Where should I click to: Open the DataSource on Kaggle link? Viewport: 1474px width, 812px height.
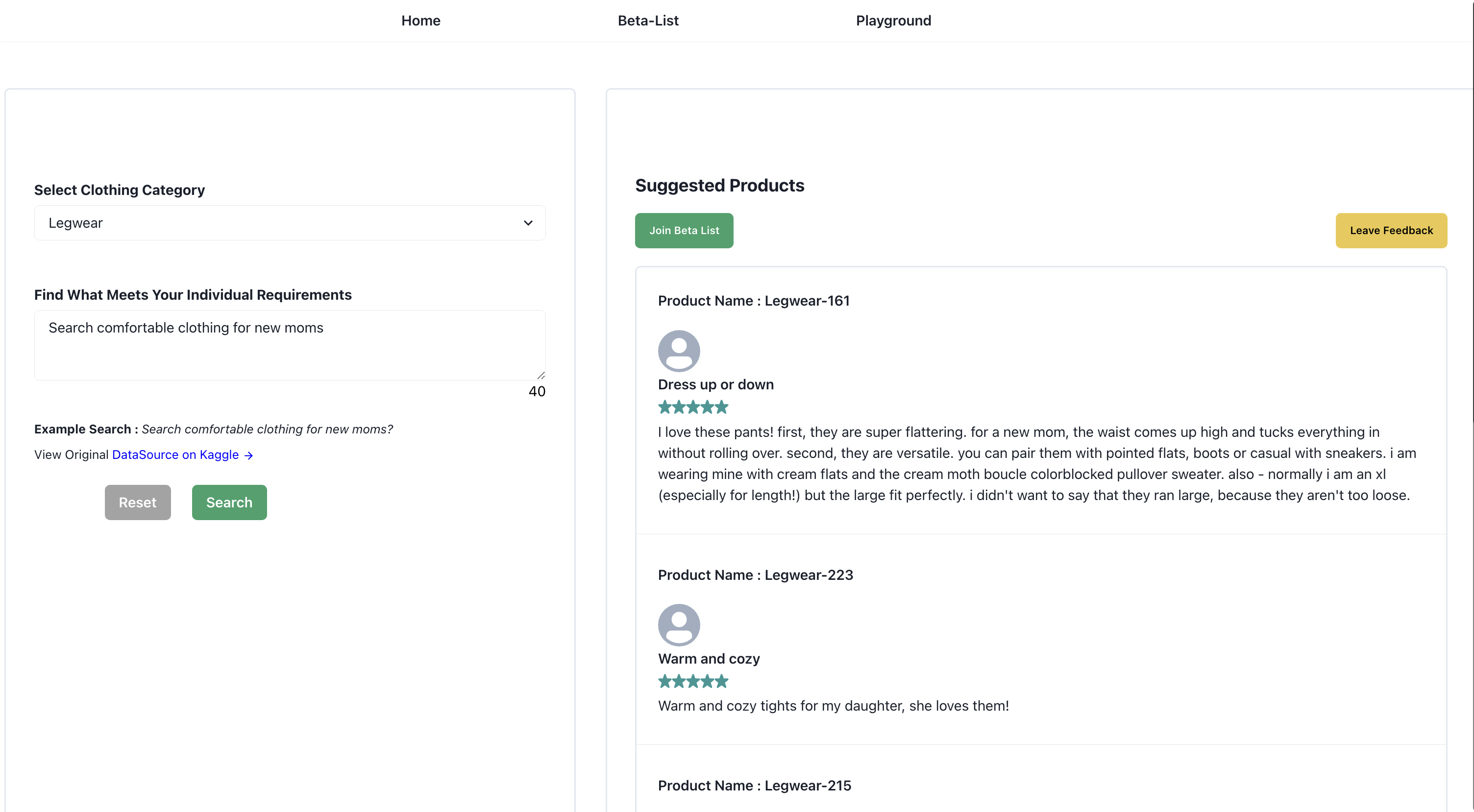(175, 454)
